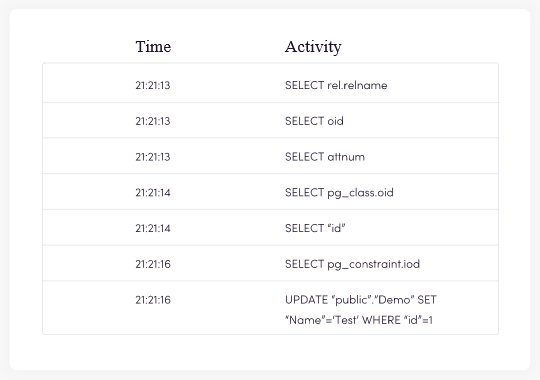Click the "Name"='Test' WHERE "id"=1 line
The width and height of the screenshot is (540, 380).
(359, 320)
